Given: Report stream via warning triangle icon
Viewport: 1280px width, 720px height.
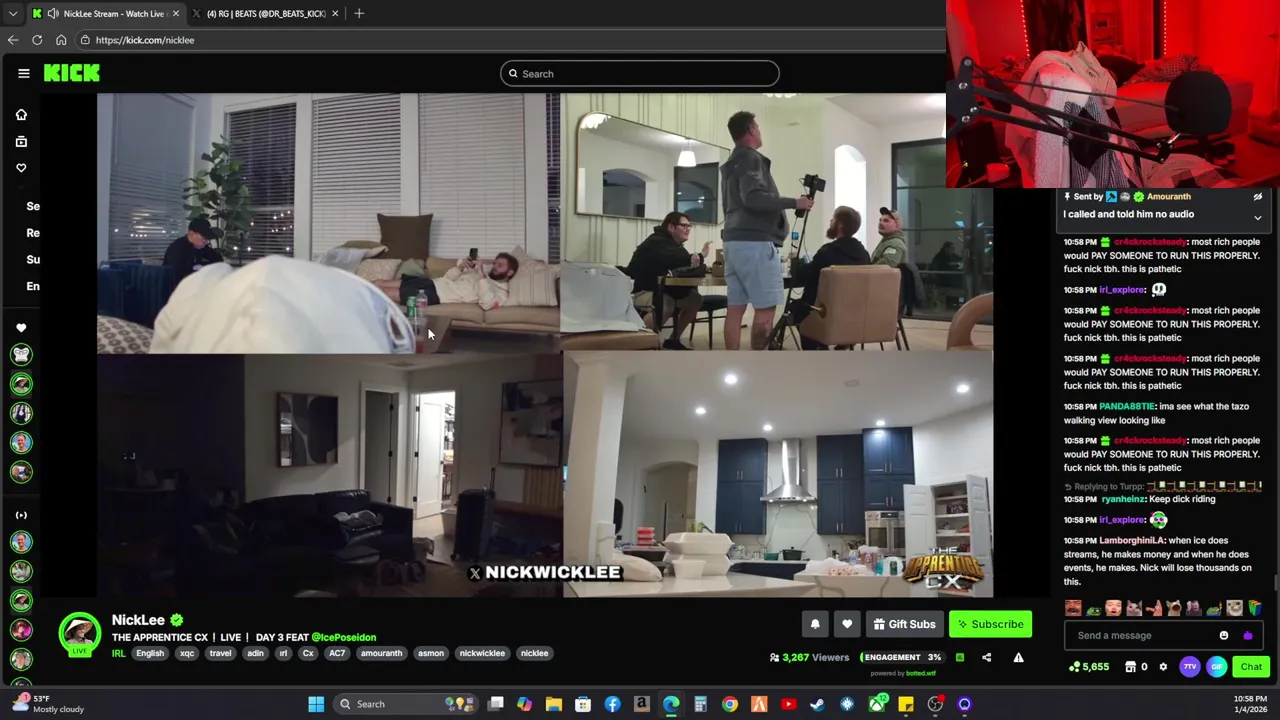Looking at the screenshot, I should 1018,657.
